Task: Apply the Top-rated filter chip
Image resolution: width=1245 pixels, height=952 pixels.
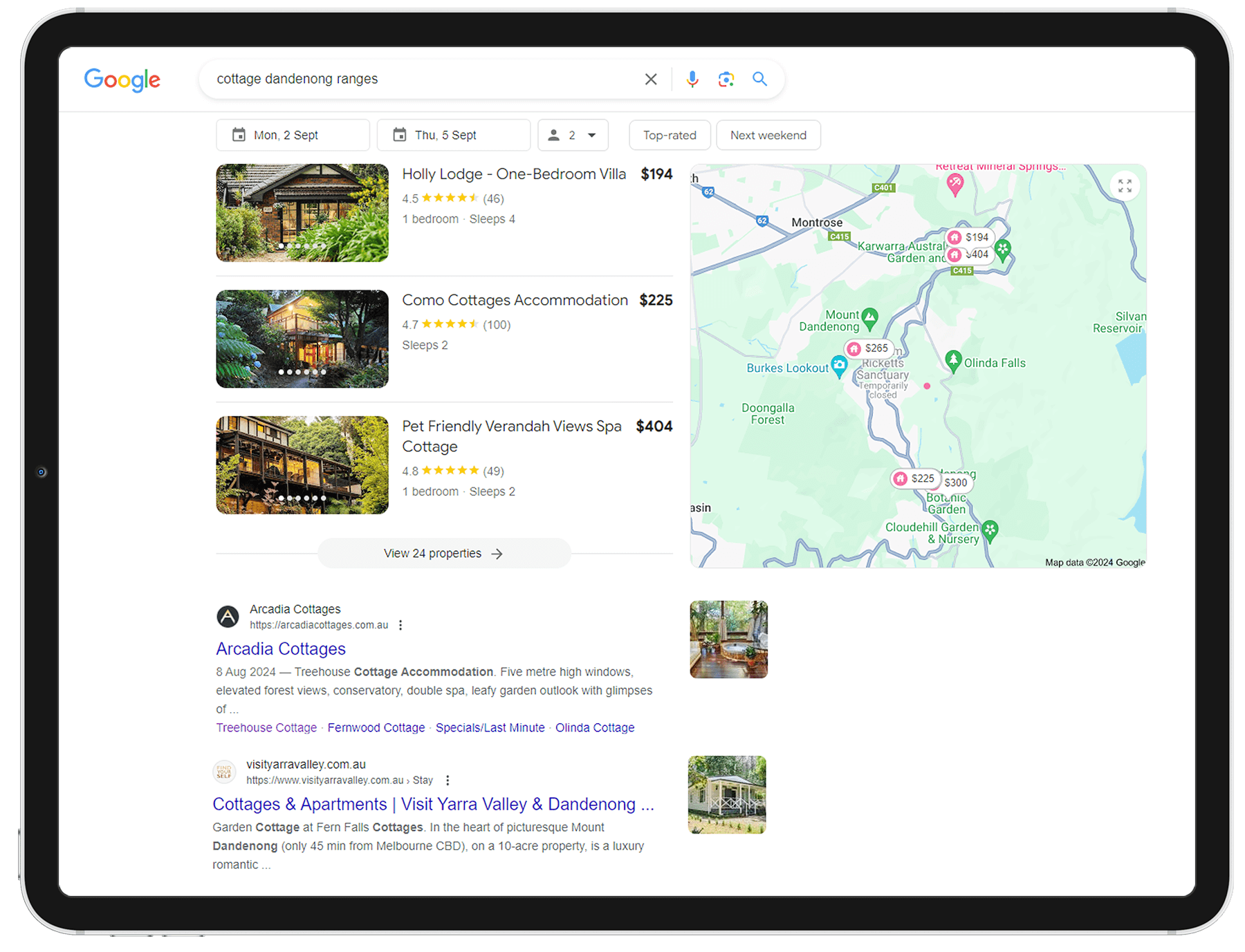Action: 670,135
